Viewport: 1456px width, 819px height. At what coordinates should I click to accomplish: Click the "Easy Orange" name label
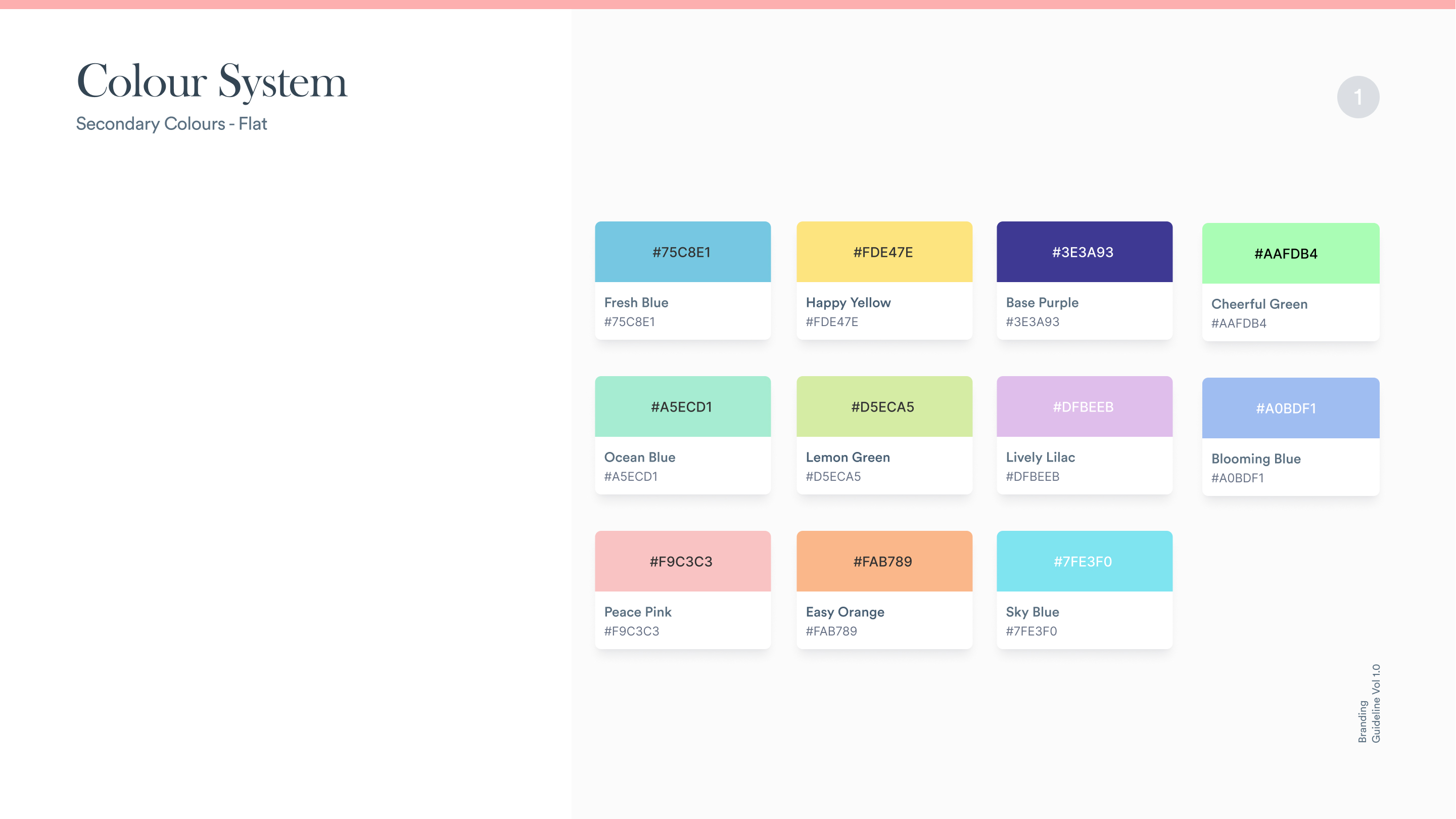point(845,613)
